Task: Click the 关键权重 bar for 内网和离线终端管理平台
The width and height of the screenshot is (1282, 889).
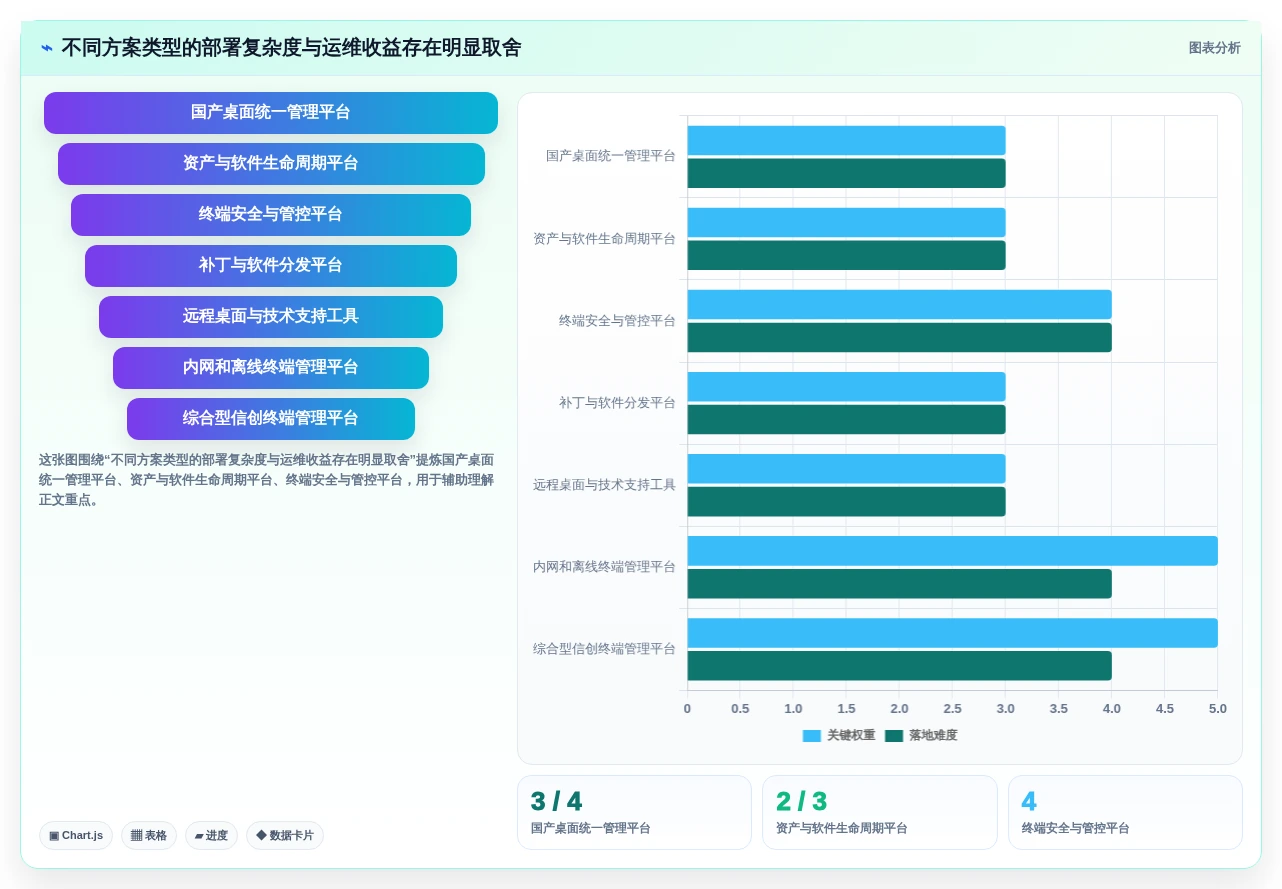Action: (952, 551)
